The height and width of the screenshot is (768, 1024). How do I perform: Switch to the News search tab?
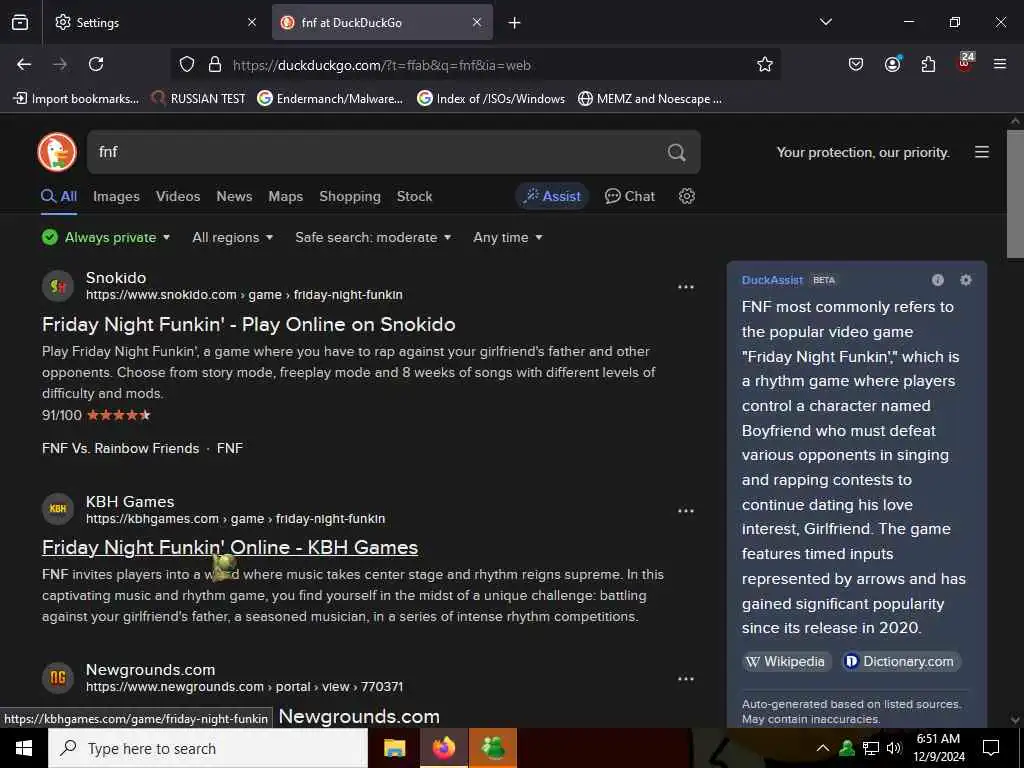[x=234, y=196]
